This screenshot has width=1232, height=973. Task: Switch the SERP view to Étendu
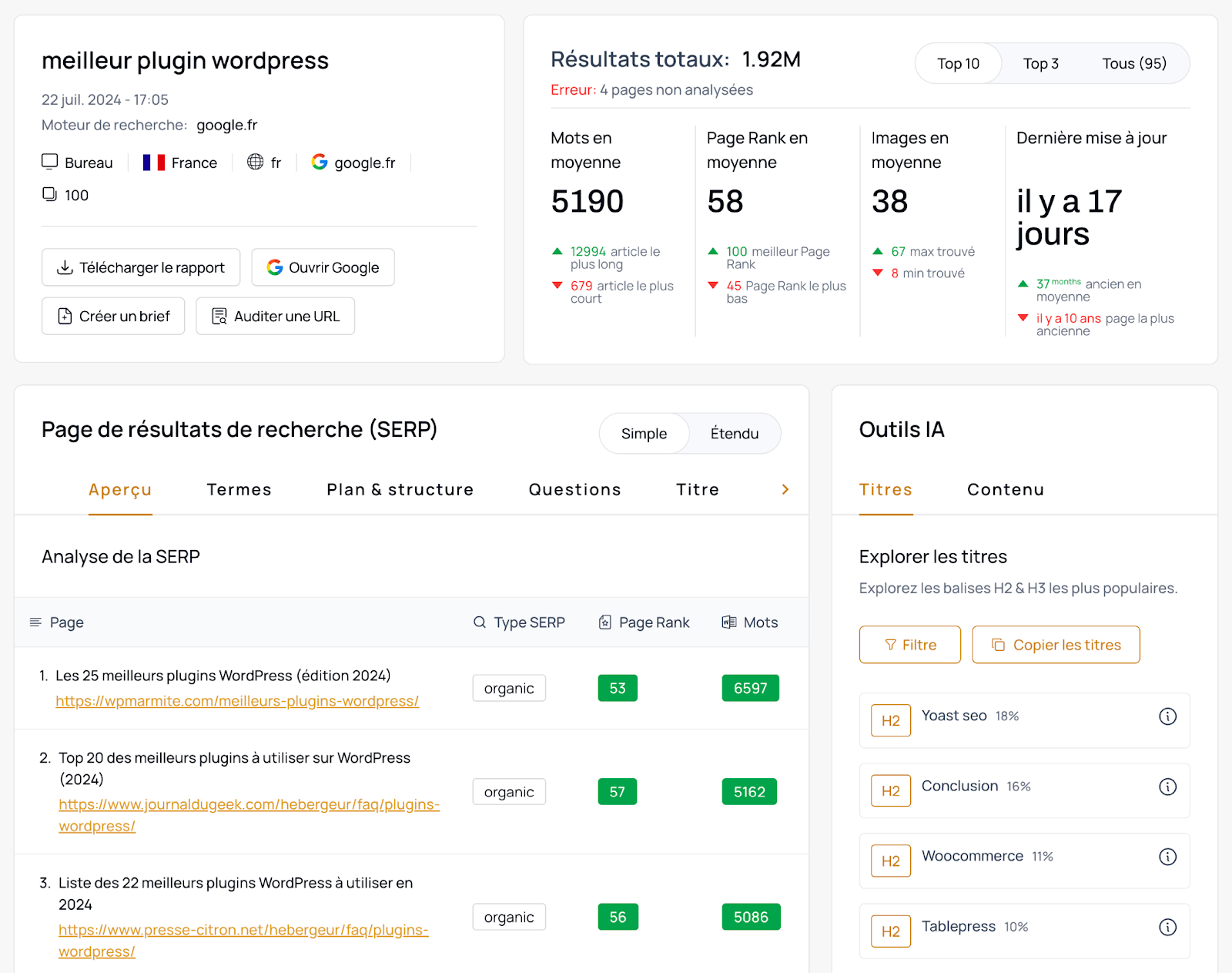click(x=734, y=433)
